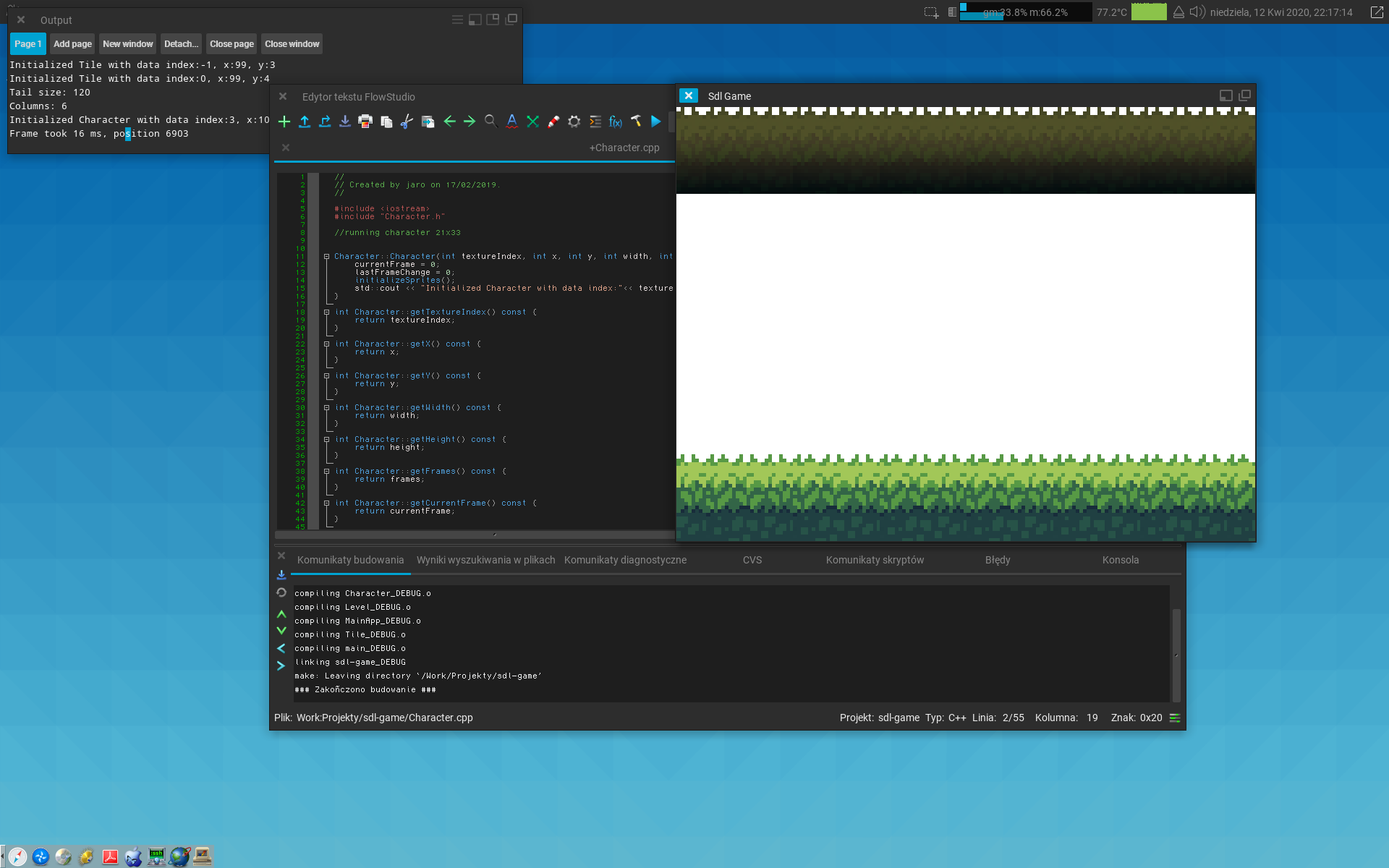The width and height of the screenshot is (1389, 868).
Task: Click the Close page button
Action: [x=231, y=43]
